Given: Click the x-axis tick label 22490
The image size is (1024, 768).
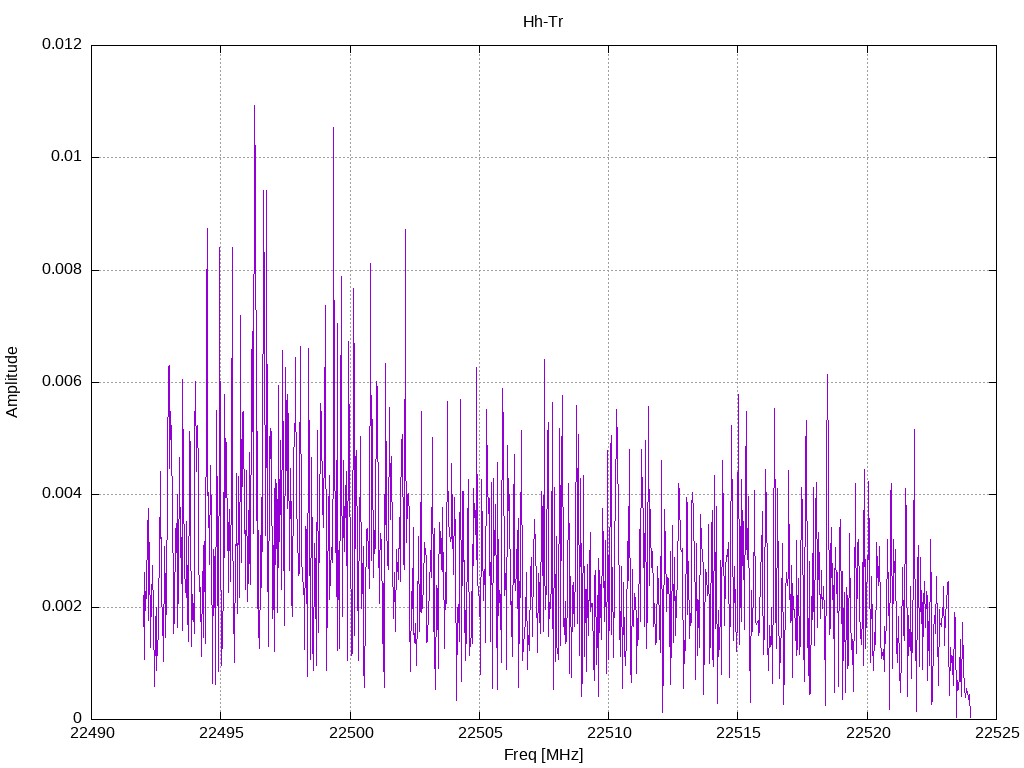Looking at the screenshot, I should point(91,733).
